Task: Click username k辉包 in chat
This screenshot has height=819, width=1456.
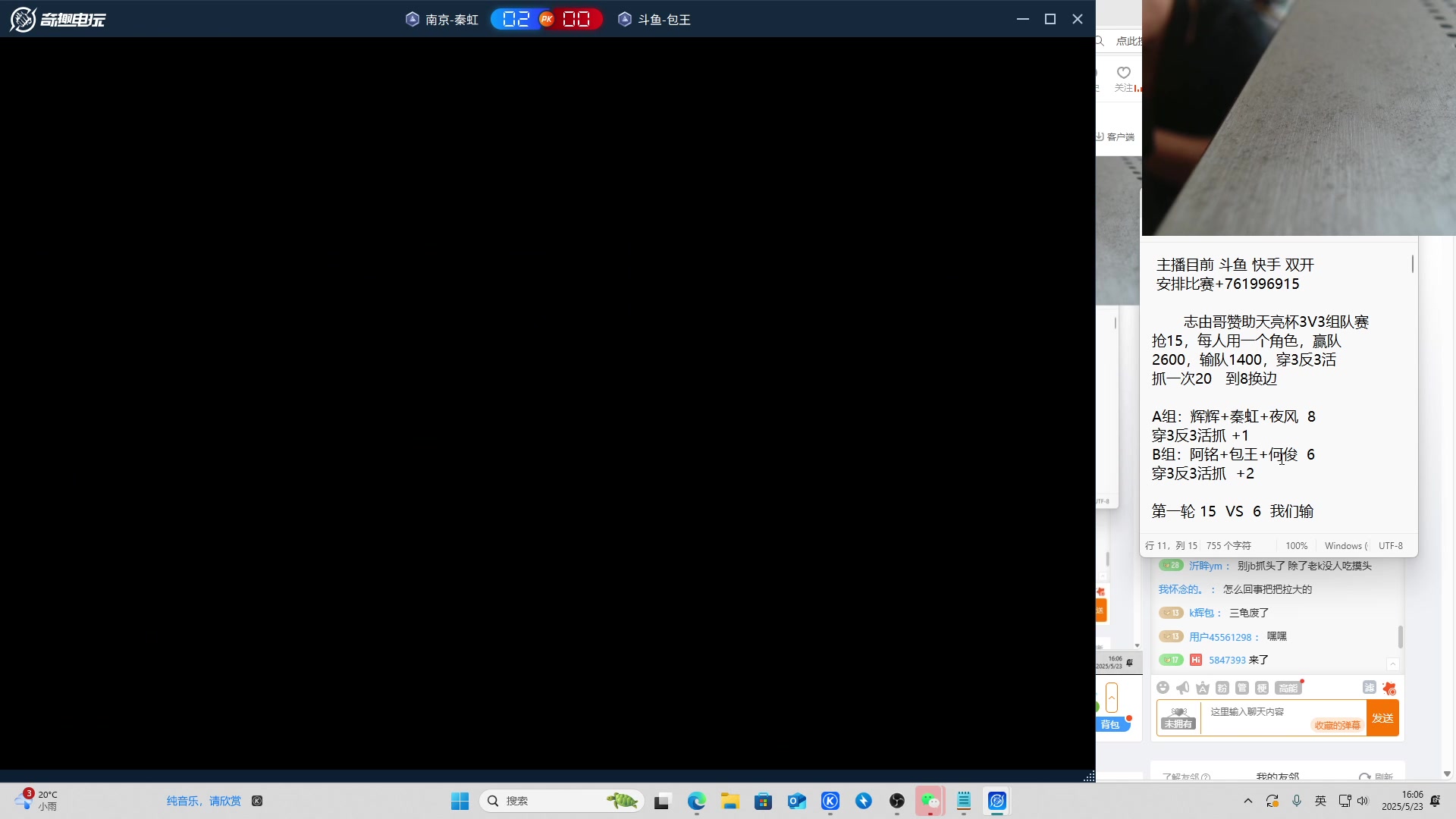Action: 1201,613
